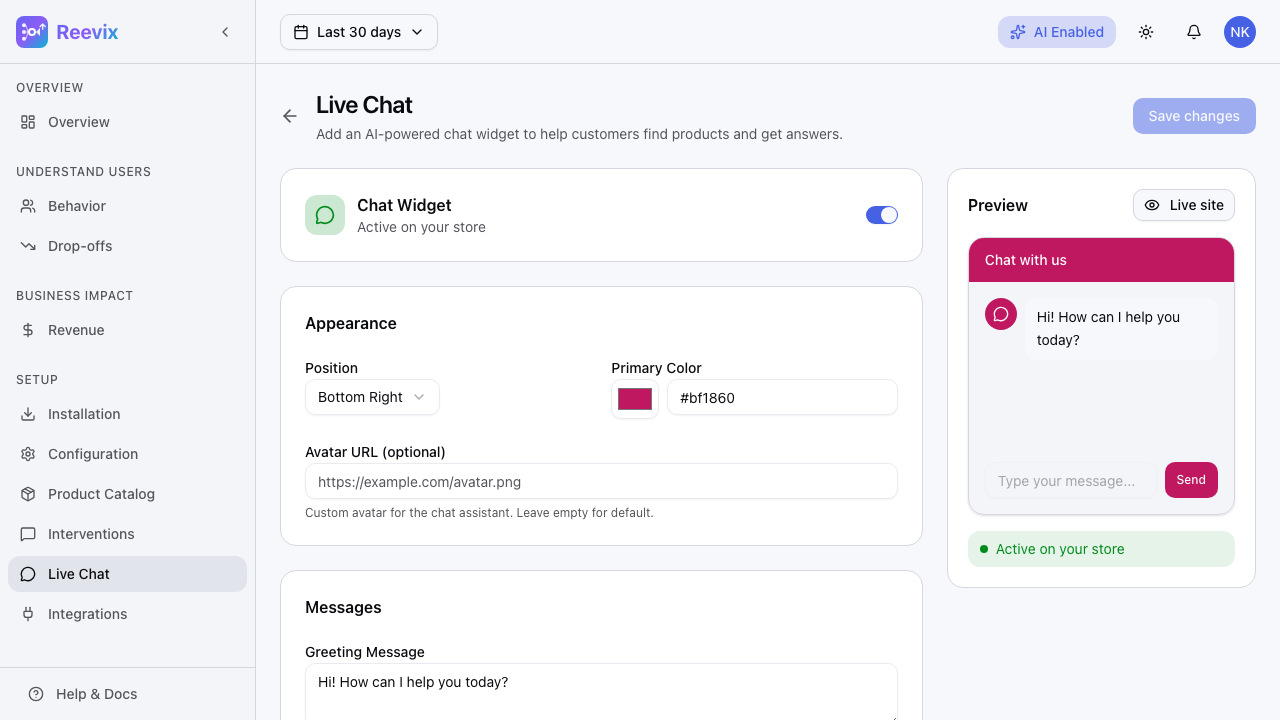Open Help & Docs

pyautogui.click(x=127, y=694)
